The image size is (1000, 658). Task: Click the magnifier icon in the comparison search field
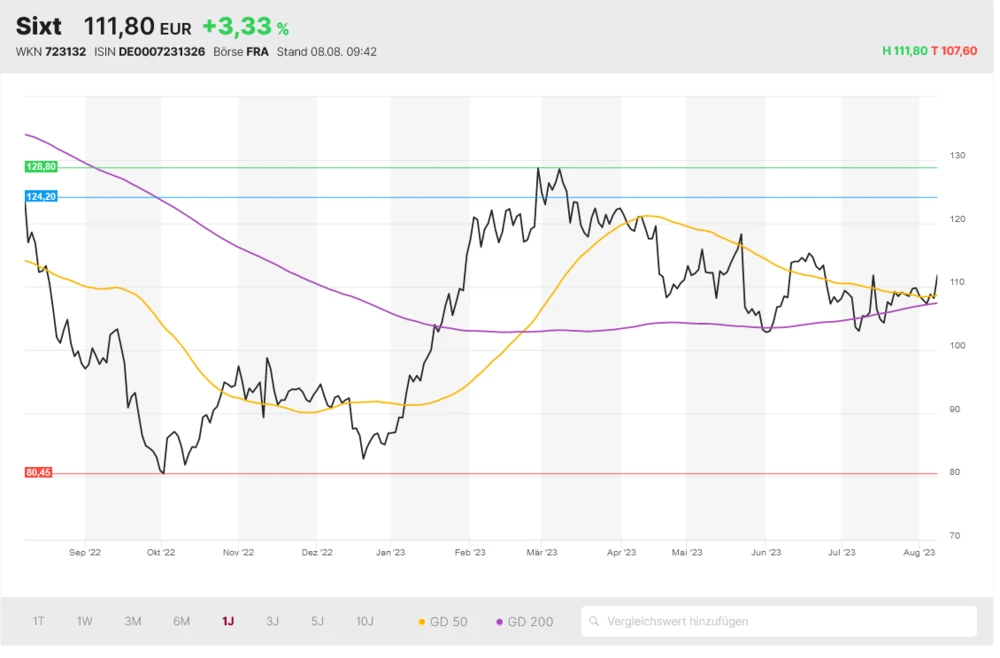point(594,621)
